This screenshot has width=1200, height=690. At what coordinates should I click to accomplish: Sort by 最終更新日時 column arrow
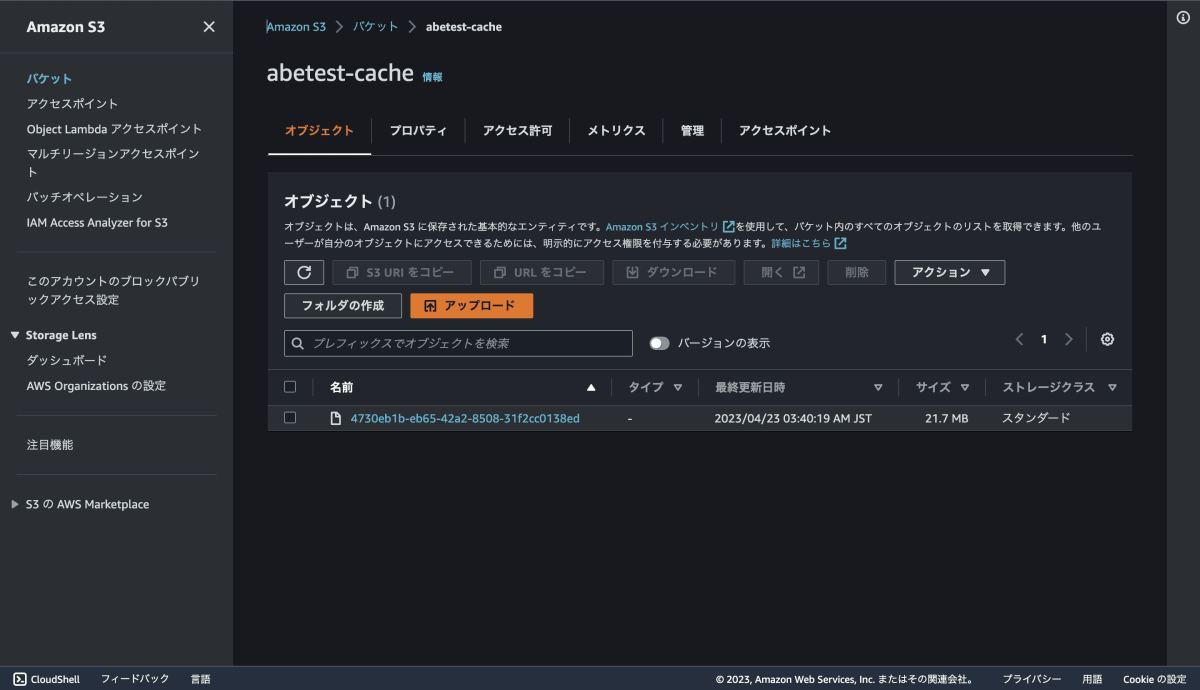click(878, 387)
